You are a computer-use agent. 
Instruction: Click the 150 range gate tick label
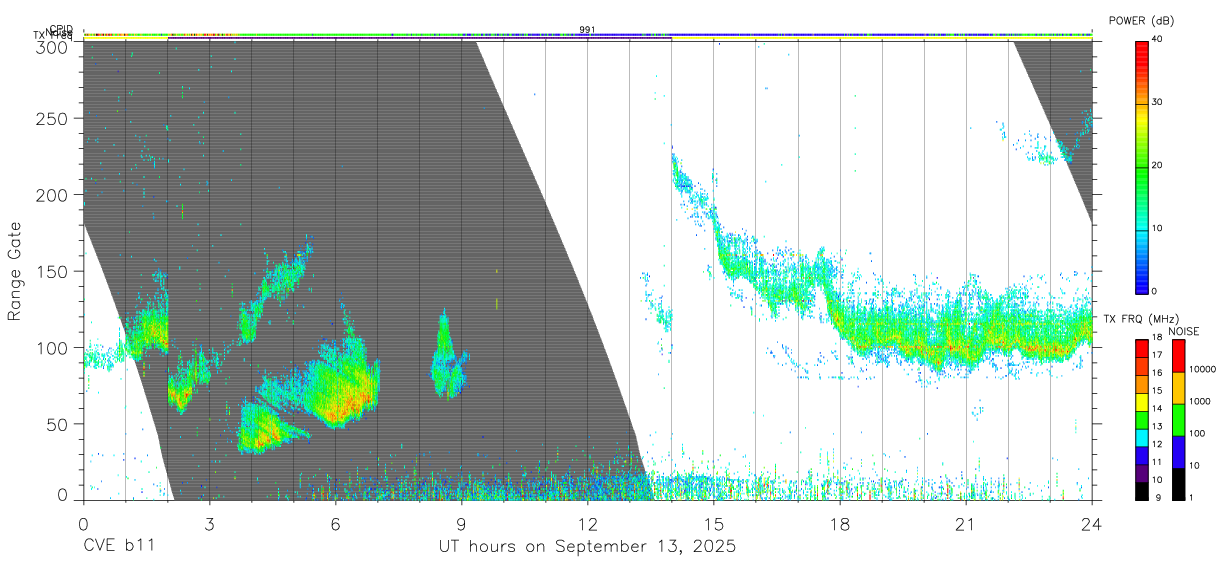[x=54, y=271]
